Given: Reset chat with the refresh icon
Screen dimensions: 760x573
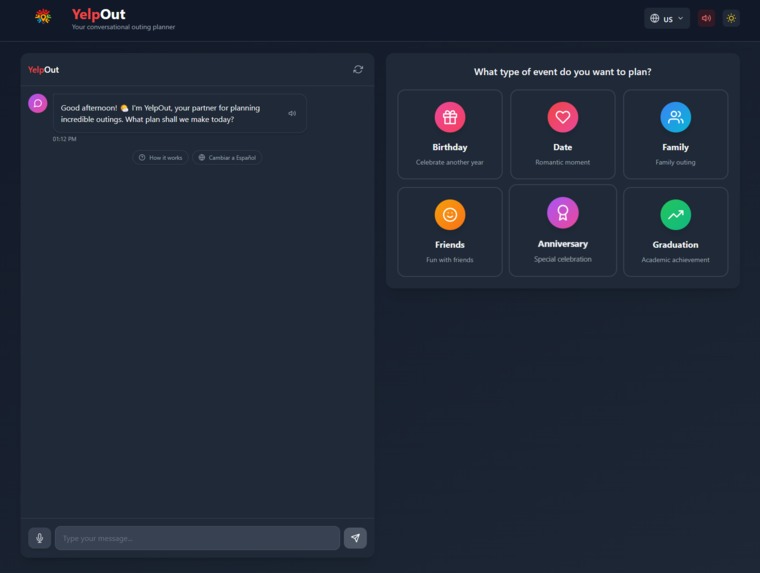Looking at the screenshot, I should point(358,69).
